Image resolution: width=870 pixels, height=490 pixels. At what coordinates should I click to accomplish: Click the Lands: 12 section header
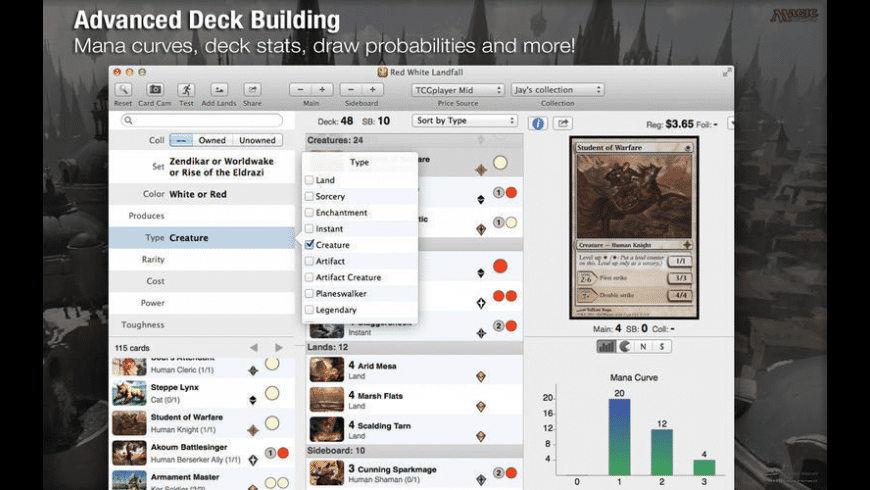[414, 347]
